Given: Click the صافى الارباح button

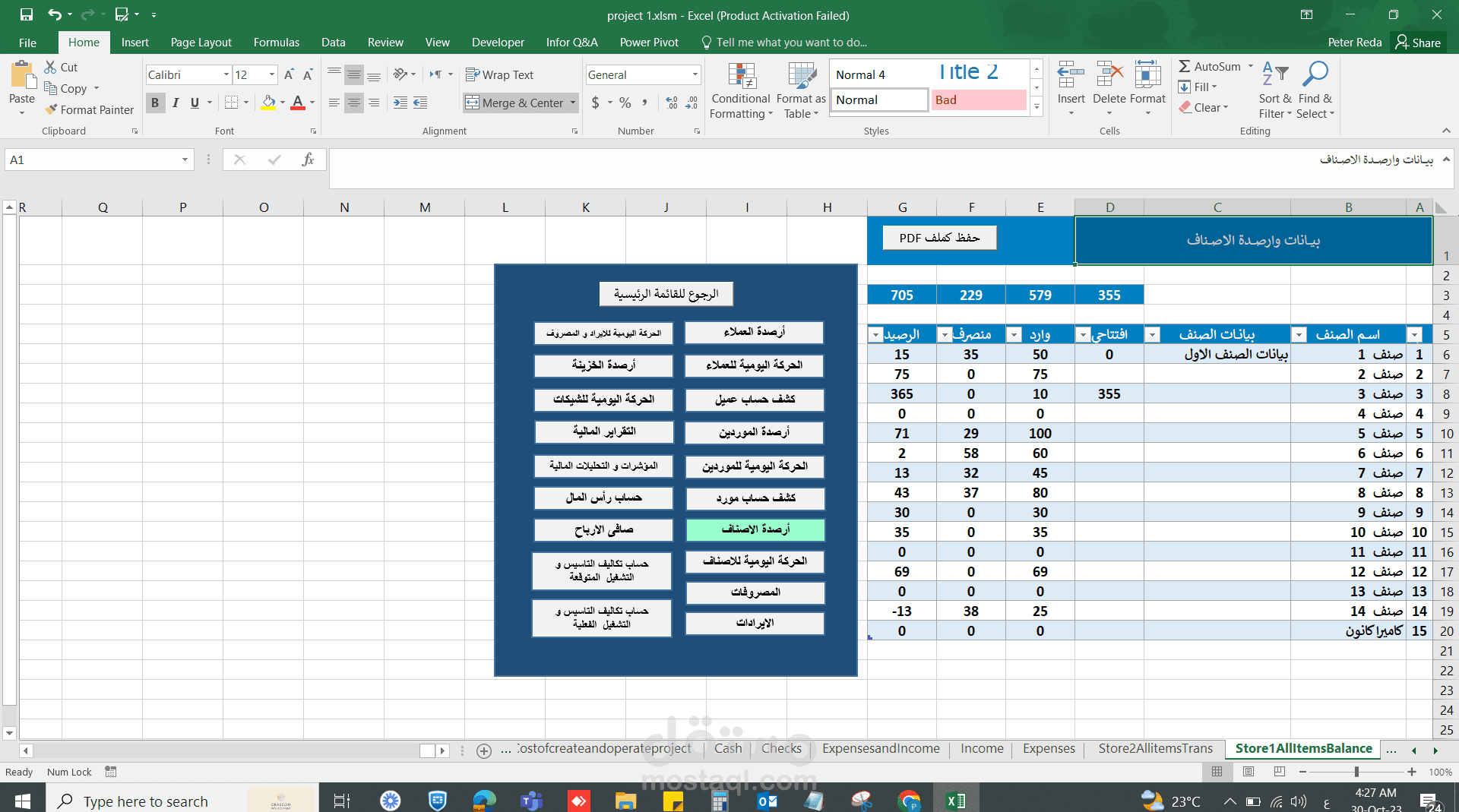Looking at the screenshot, I should 603,529.
